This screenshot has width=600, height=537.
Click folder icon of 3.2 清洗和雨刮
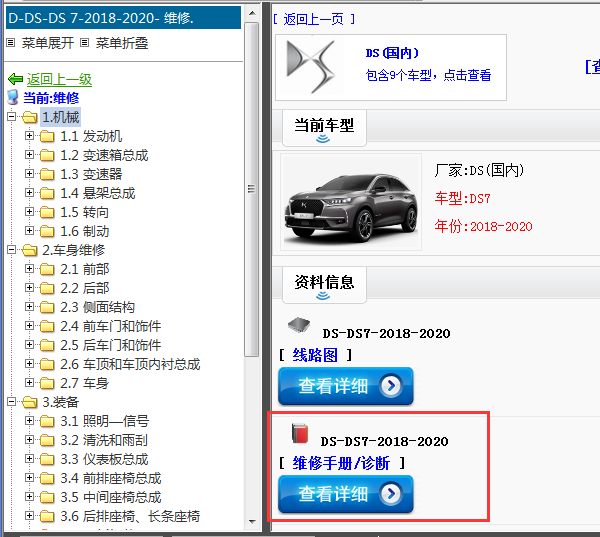(47, 440)
